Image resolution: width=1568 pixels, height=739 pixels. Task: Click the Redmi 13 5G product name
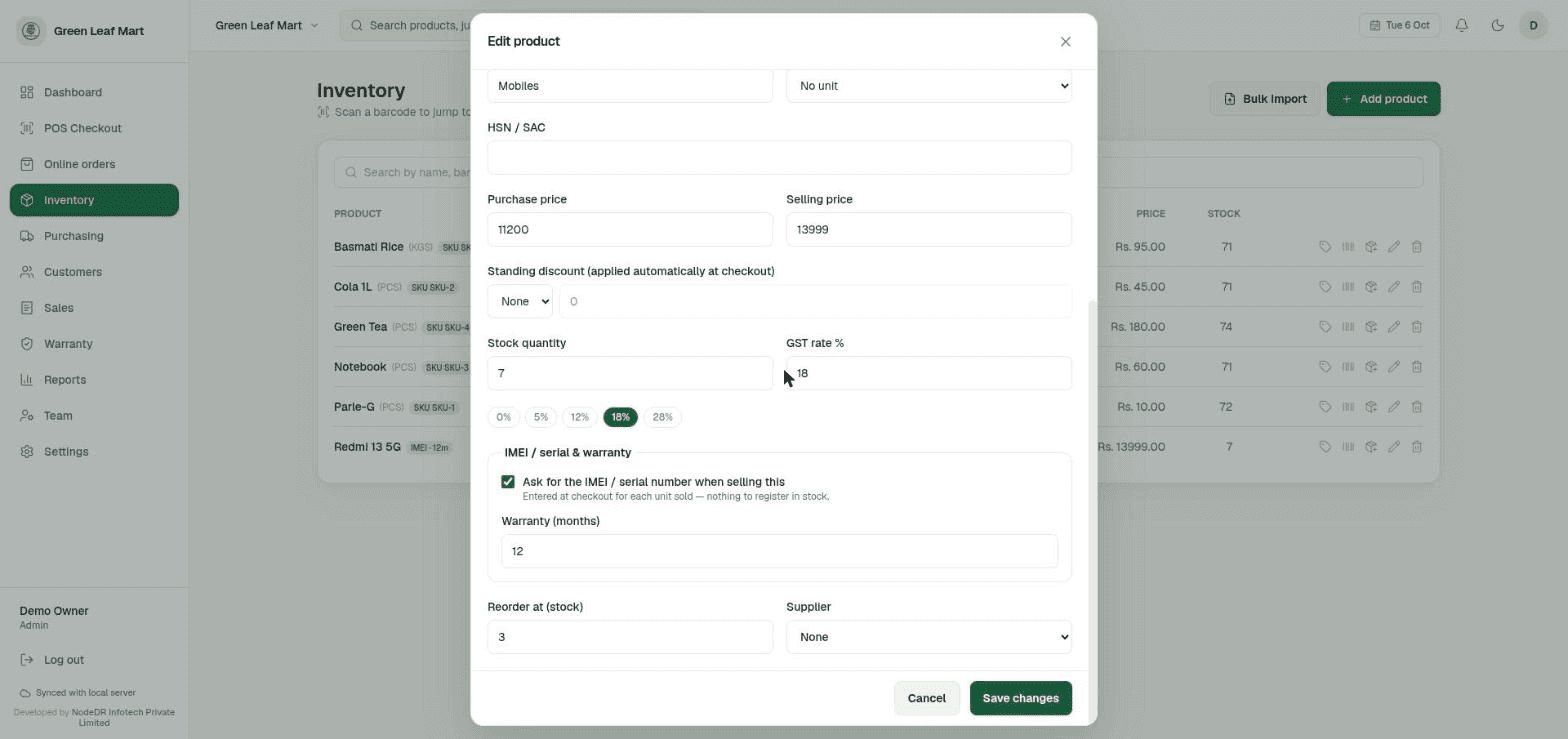pyautogui.click(x=367, y=447)
